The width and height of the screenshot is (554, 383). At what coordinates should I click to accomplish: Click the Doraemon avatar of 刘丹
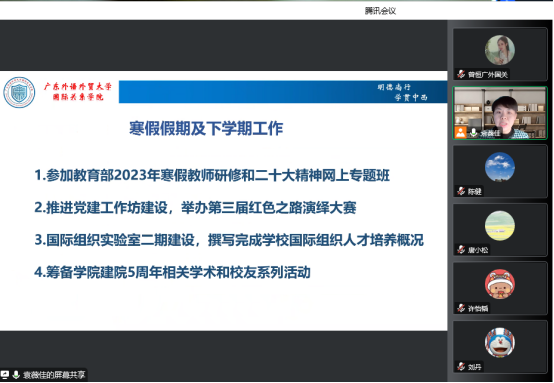pos(500,342)
